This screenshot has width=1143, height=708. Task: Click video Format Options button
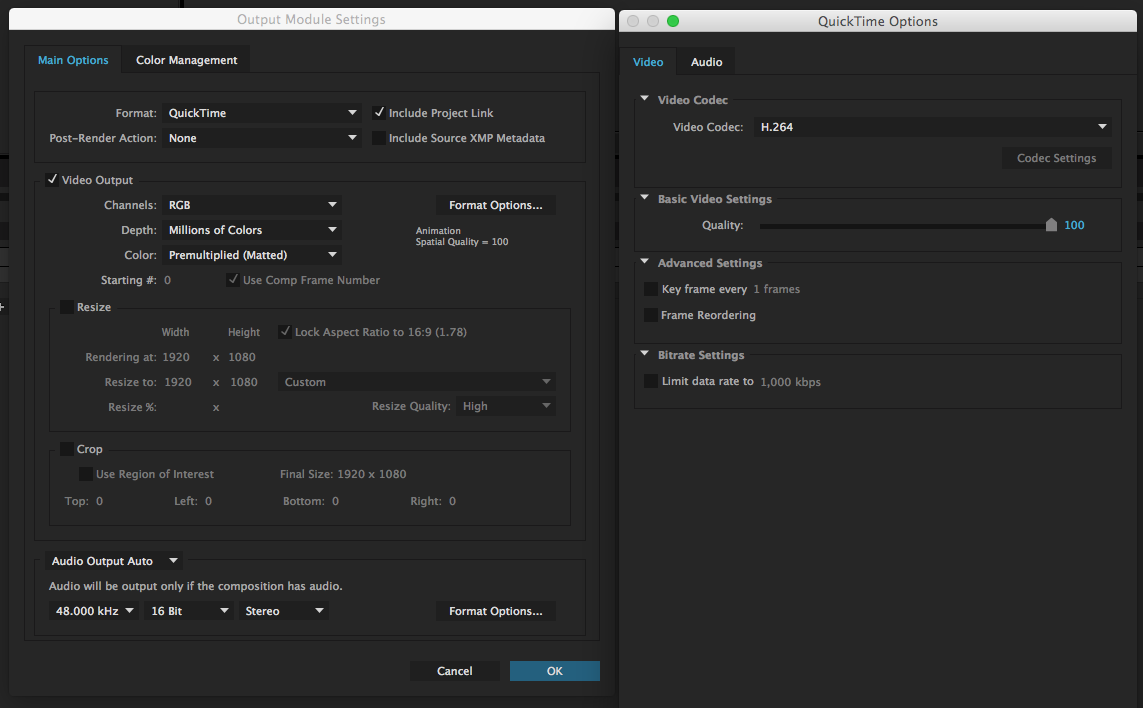click(x=496, y=205)
